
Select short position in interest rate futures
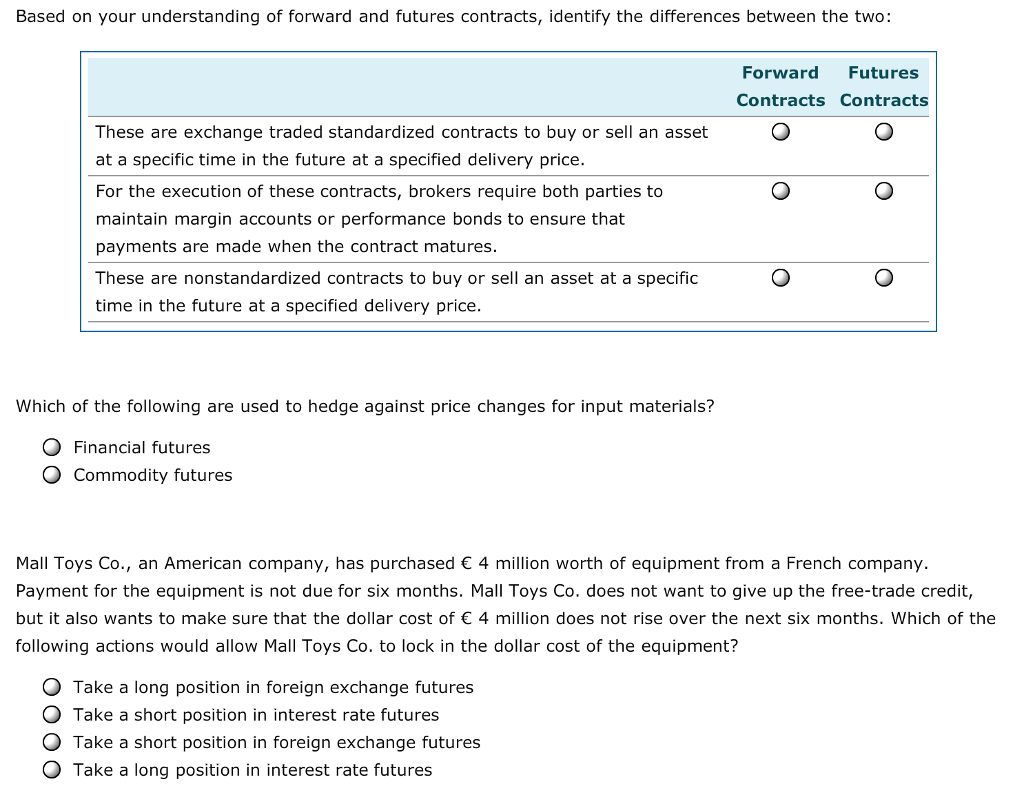coord(50,714)
